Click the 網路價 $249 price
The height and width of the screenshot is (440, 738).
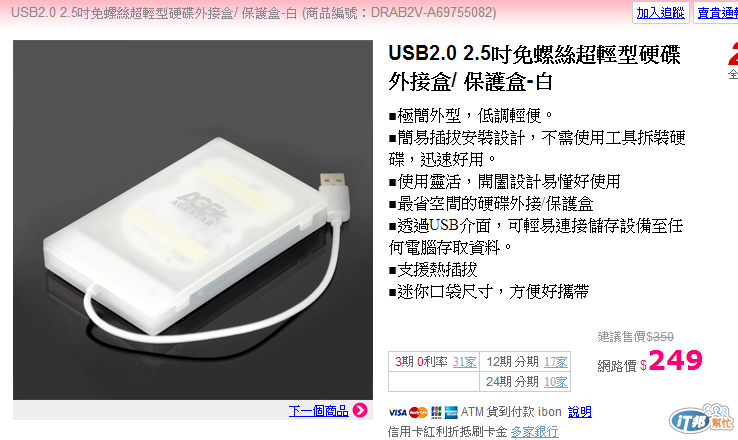click(650, 361)
